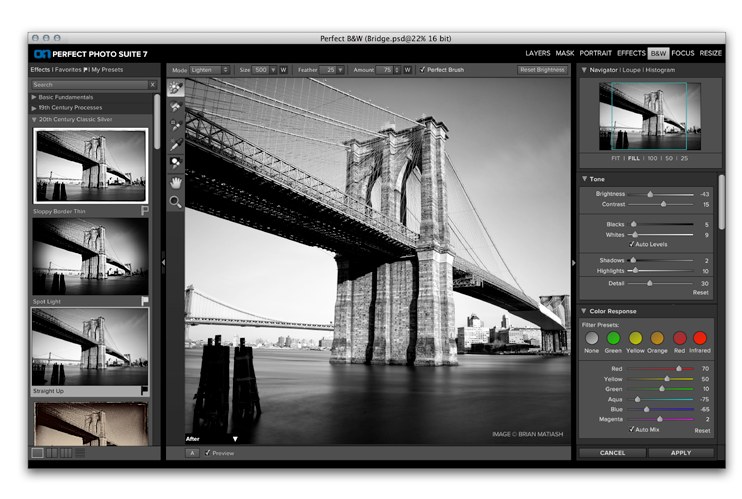Reset the Color Response settings
The width and height of the screenshot is (742, 499).
coord(702,430)
